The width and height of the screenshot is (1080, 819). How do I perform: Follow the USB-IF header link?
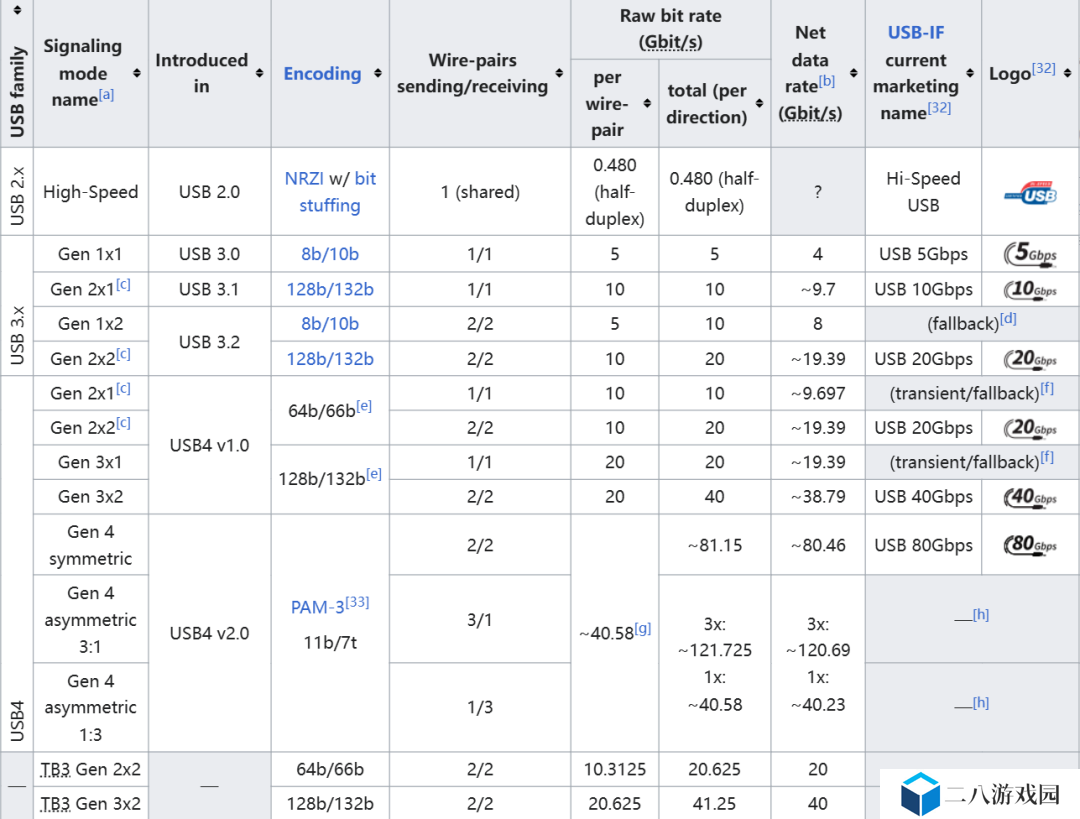click(x=915, y=32)
